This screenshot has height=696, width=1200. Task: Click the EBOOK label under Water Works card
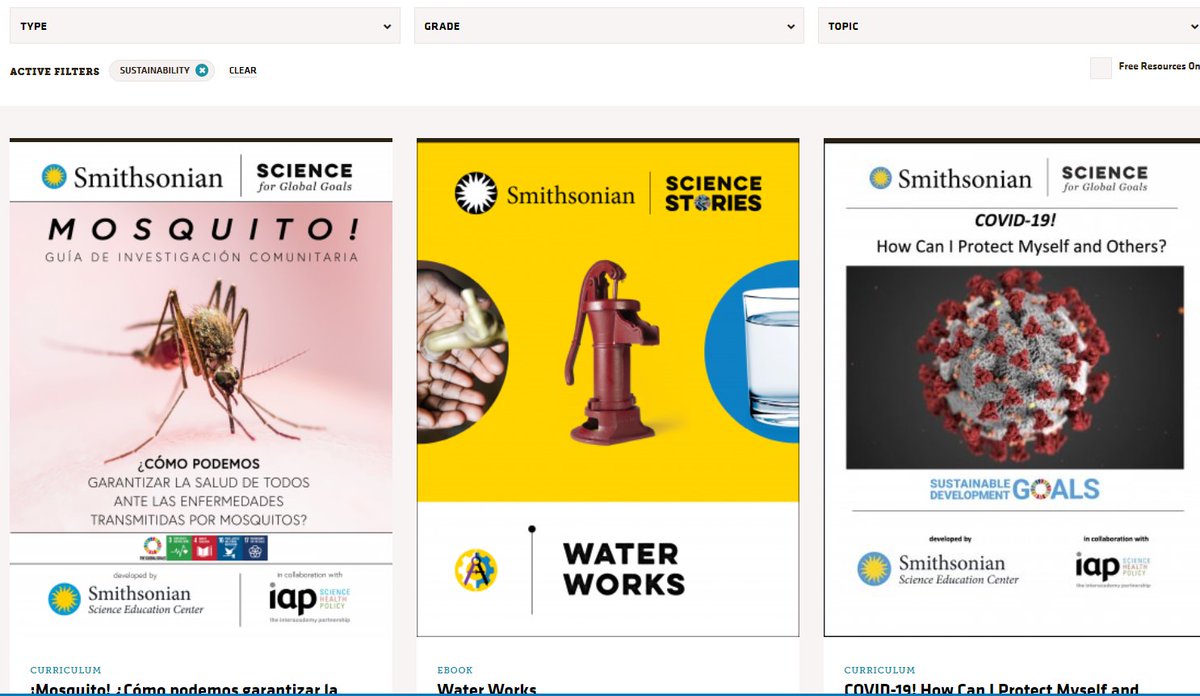pos(455,670)
